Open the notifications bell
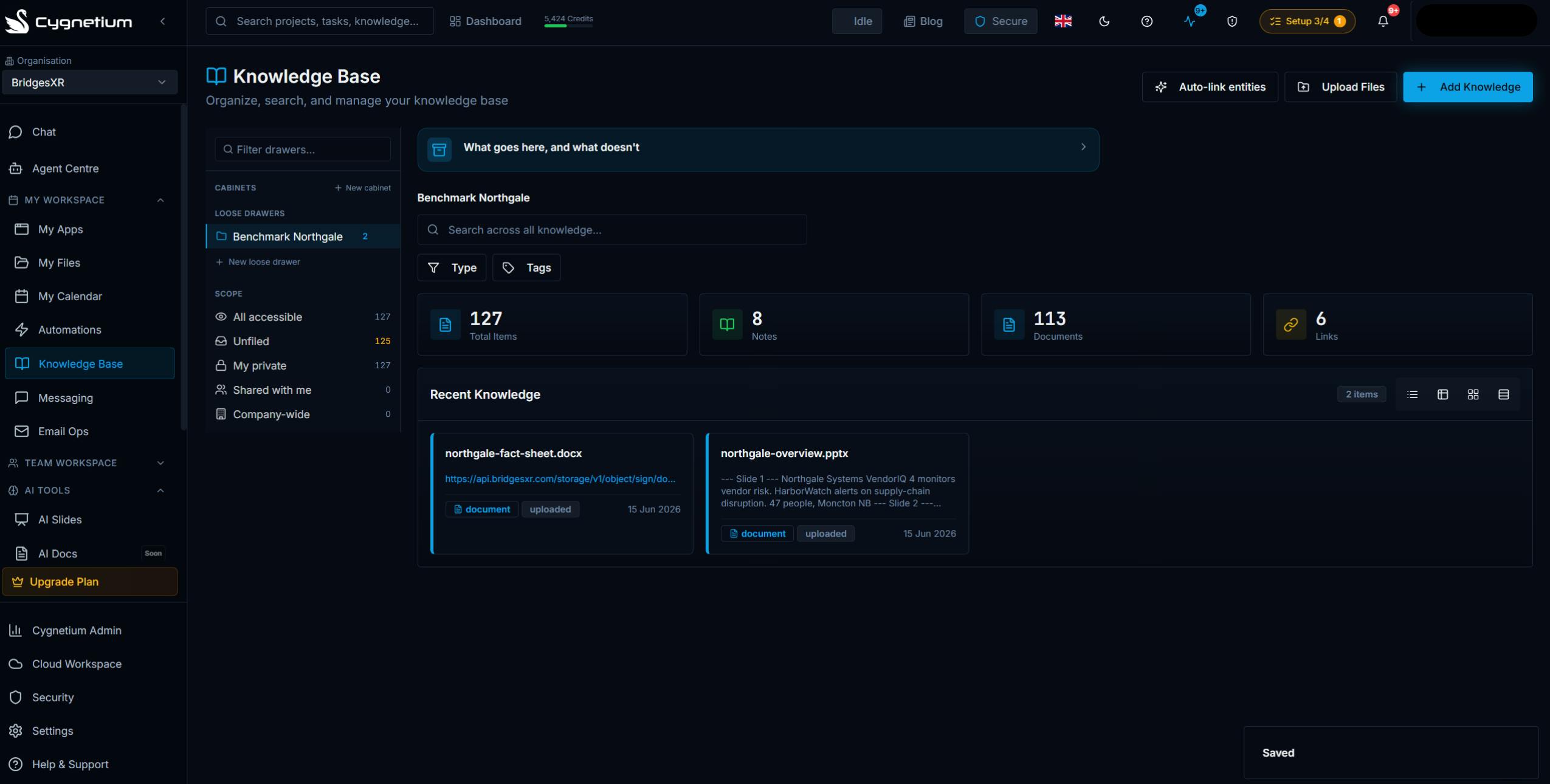 (x=1383, y=21)
